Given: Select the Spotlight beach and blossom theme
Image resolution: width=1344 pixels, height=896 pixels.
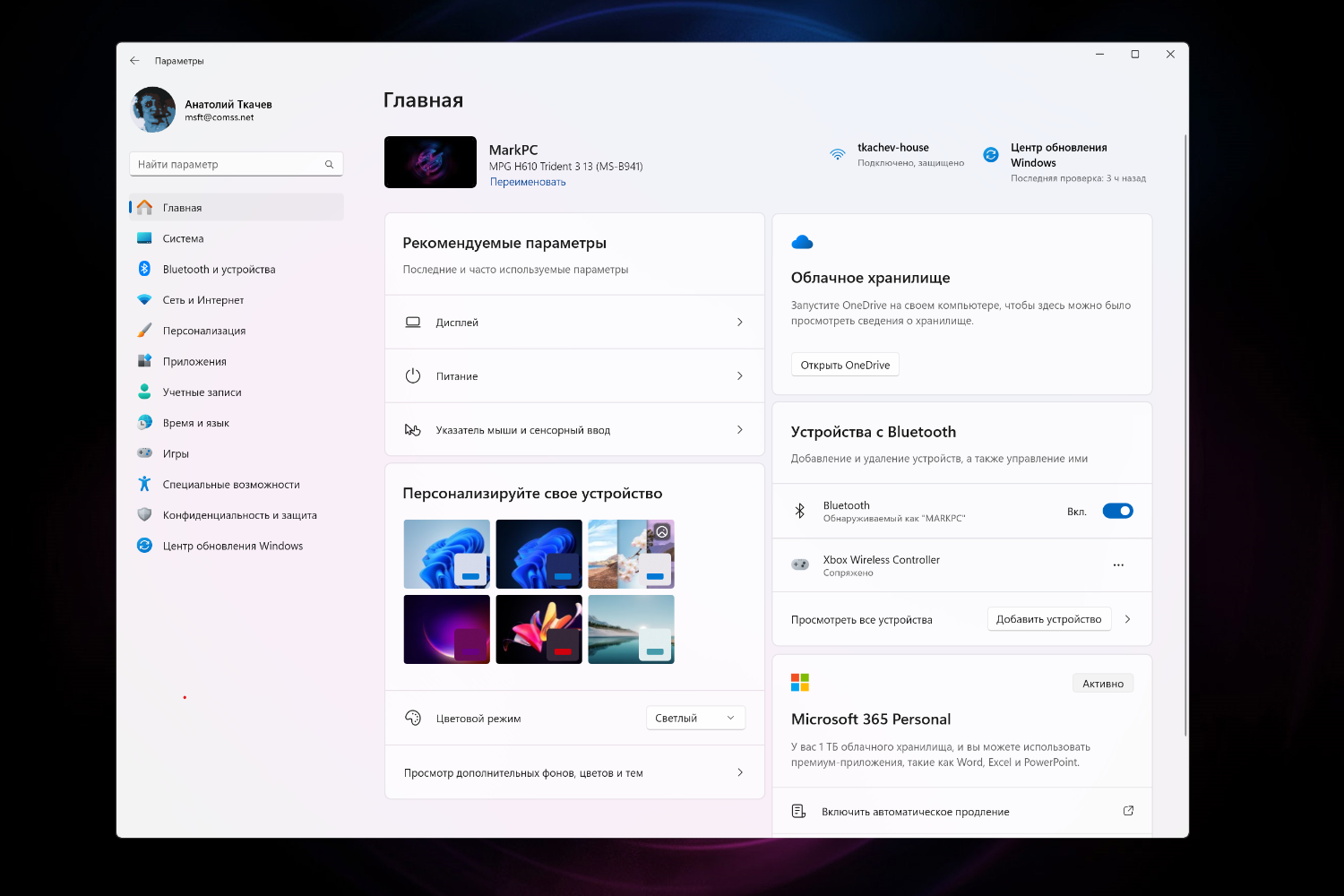Looking at the screenshot, I should 631,554.
